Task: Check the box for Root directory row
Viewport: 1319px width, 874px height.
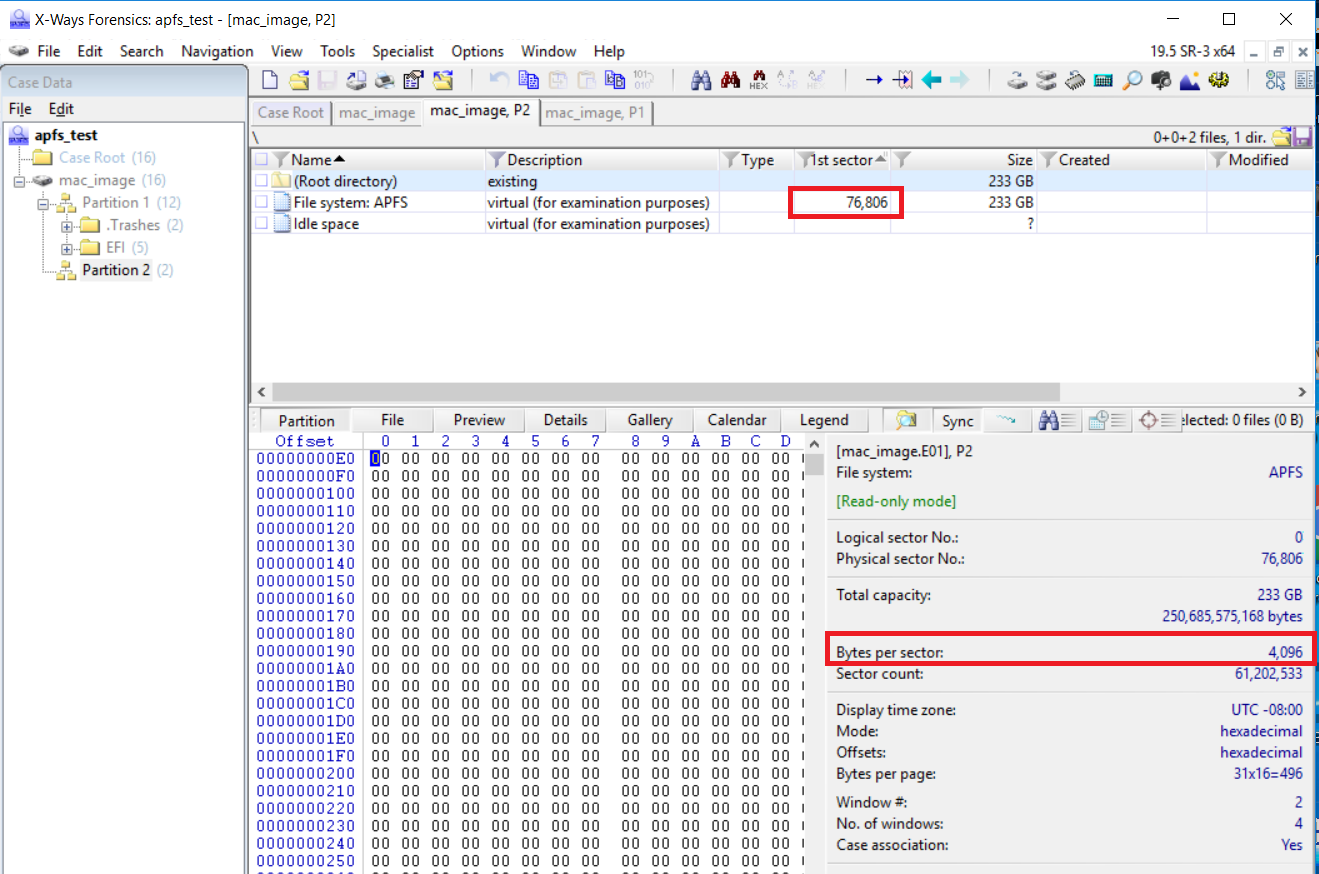Action: click(261, 182)
